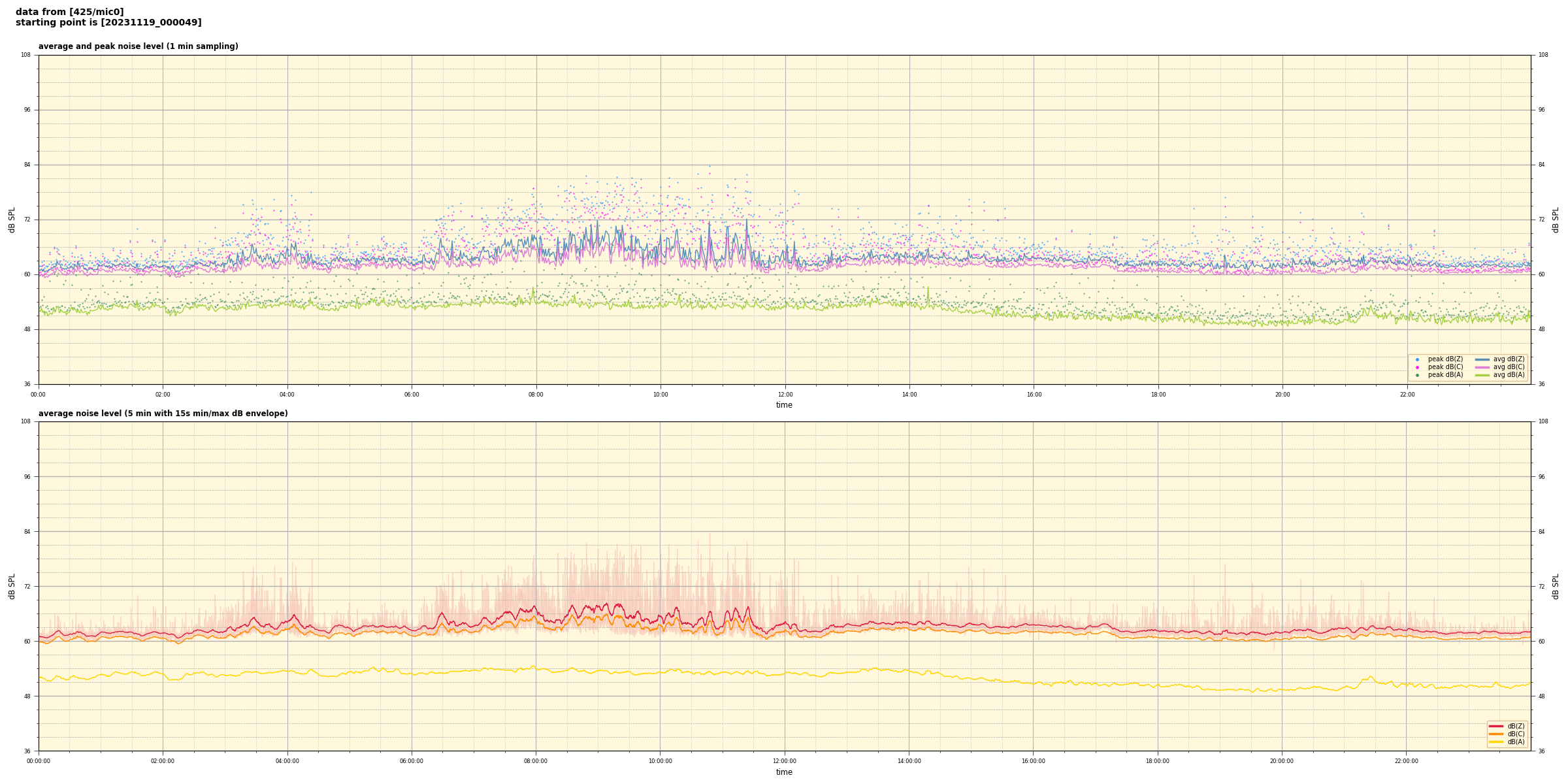Click the 108 tick at top-left of upper chart
Image resolution: width=1568 pixels, height=784 pixels.
(x=25, y=55)
